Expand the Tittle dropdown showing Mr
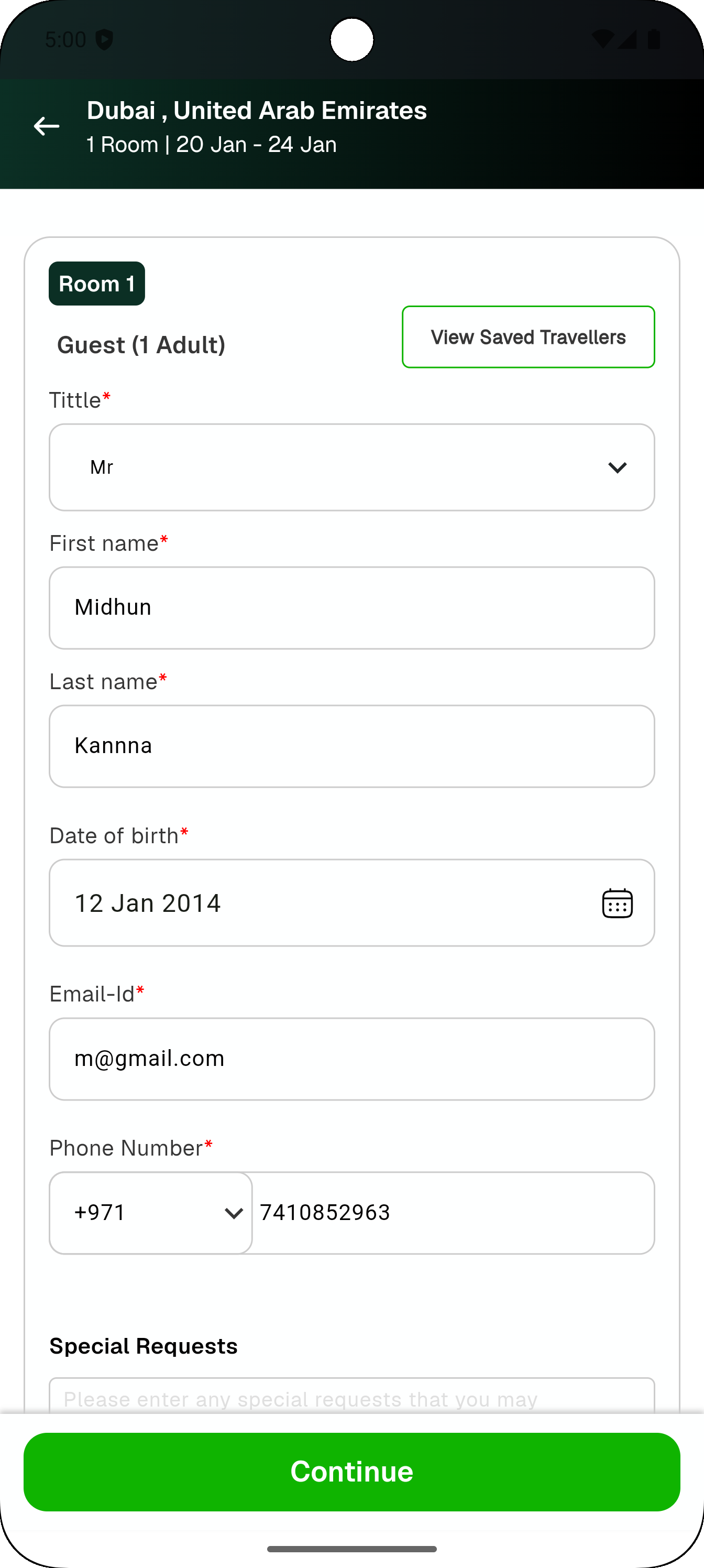The image size is (704, 1568). pos(351,467)
